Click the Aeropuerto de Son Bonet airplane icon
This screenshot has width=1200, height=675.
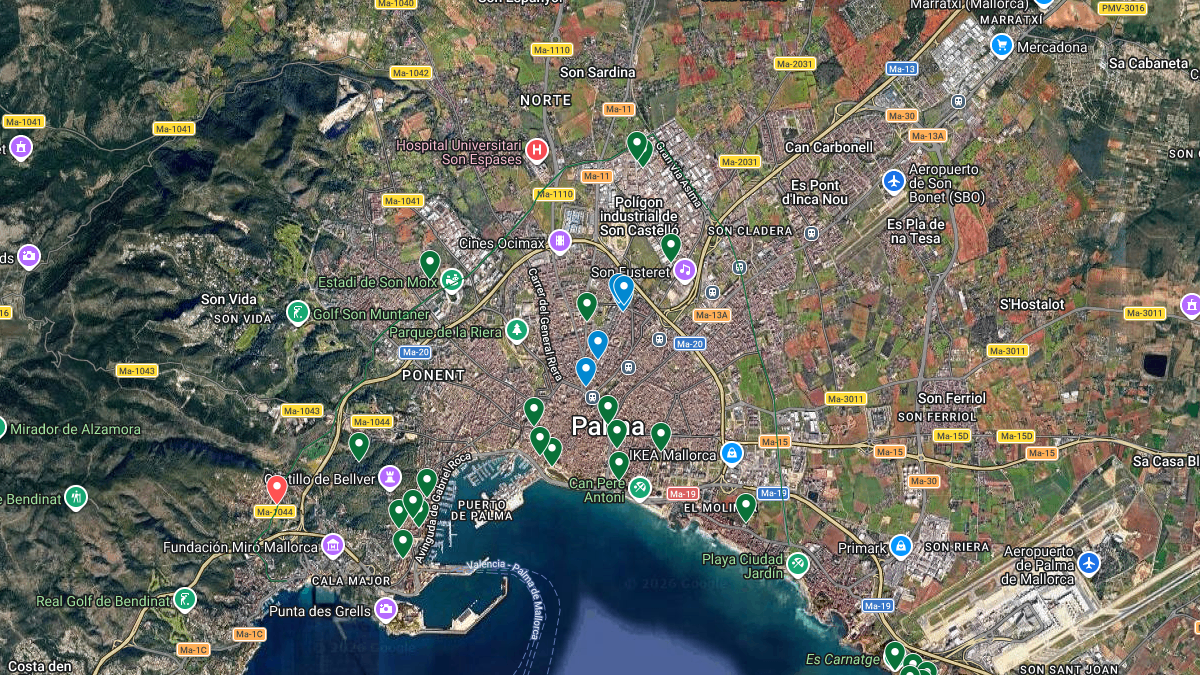pyautogui.click(x=894, y=181)
